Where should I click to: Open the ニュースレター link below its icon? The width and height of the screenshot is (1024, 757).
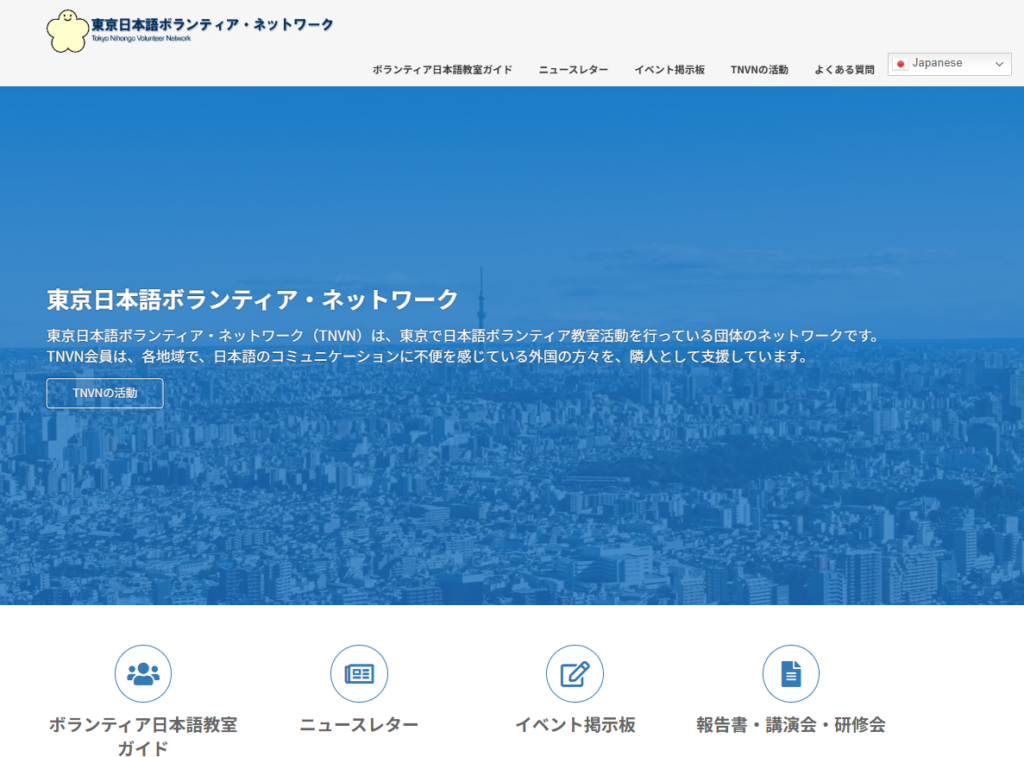pyautogui.click(x=359, y=723)
